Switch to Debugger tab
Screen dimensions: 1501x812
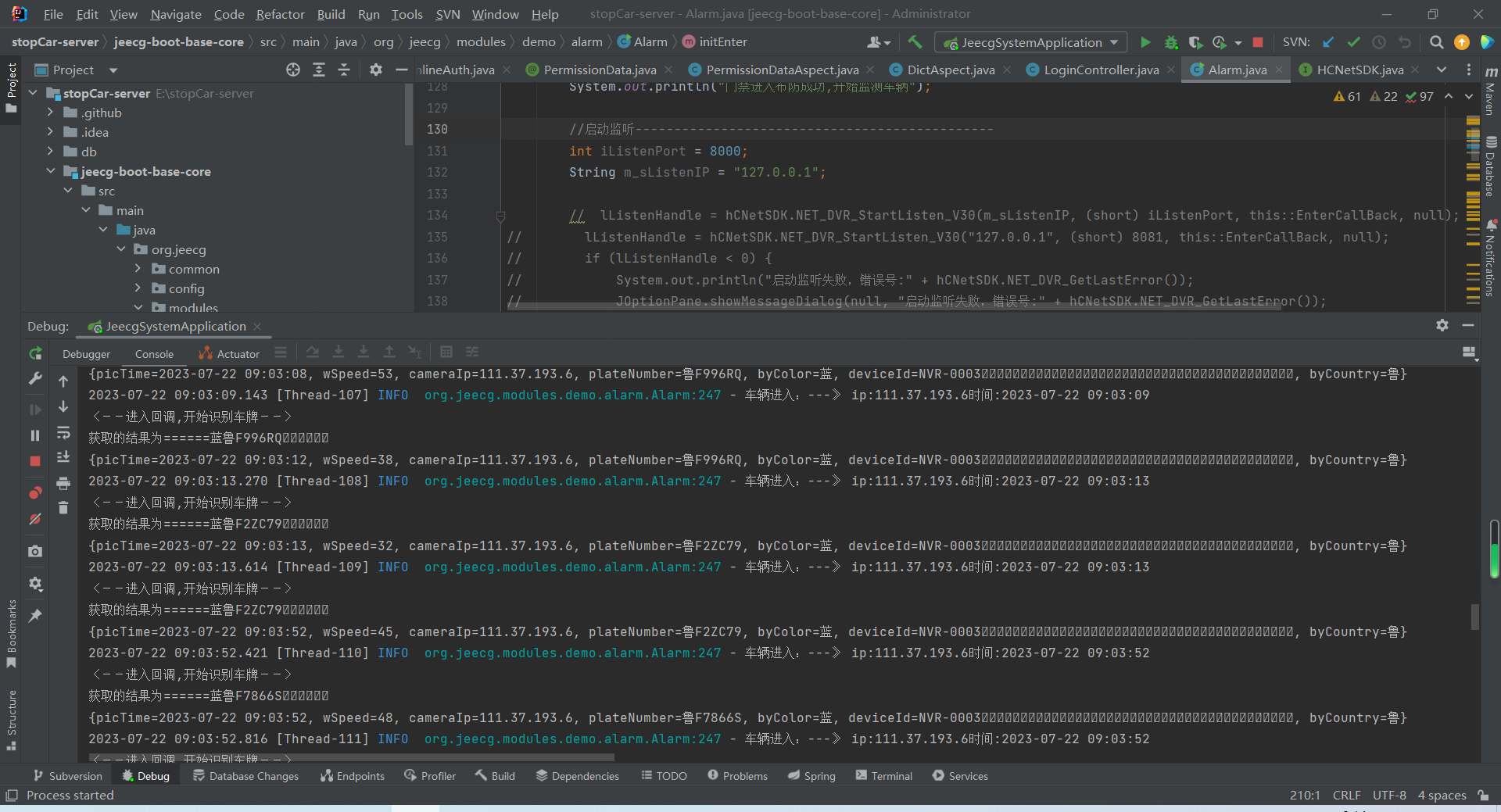pos(87,354)
